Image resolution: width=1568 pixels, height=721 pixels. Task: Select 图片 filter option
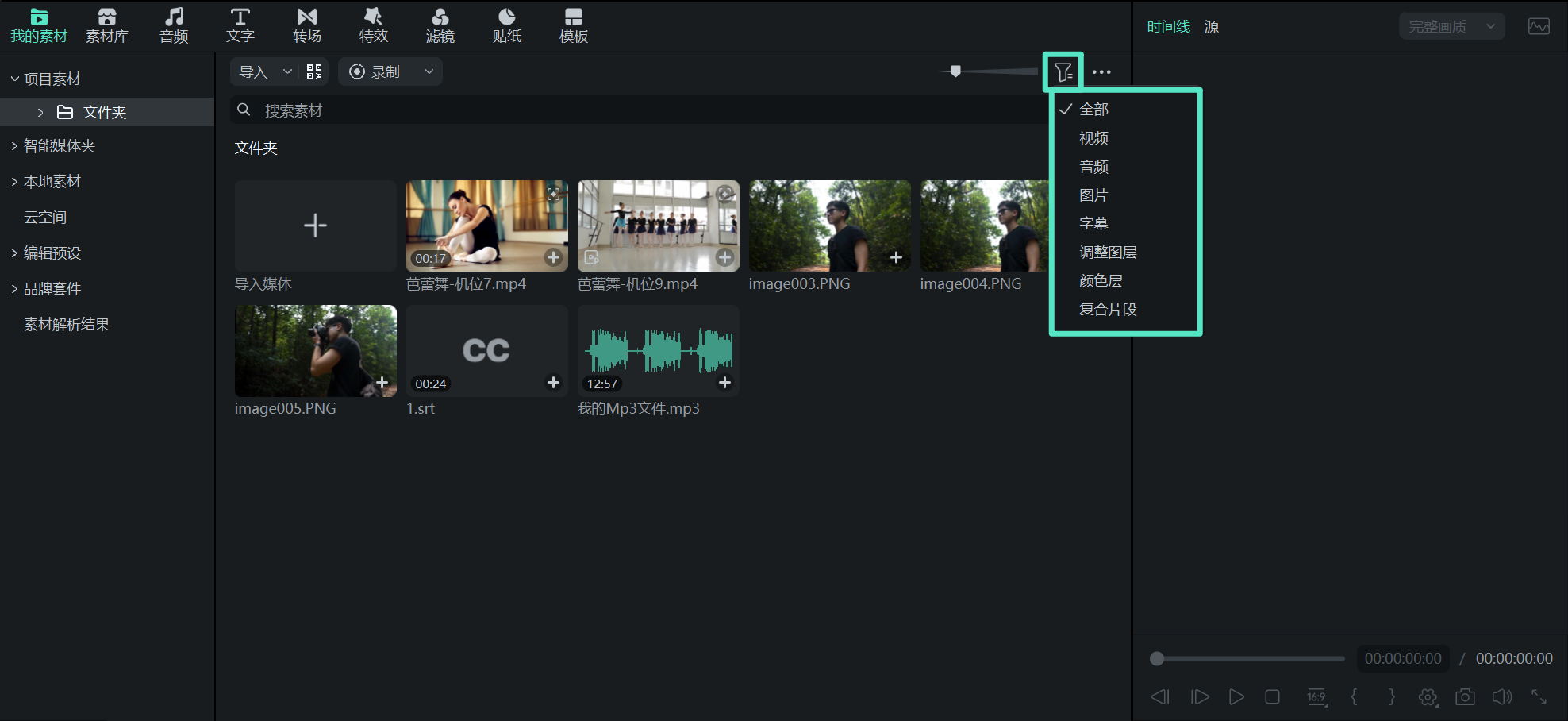[x=1093, y=195]
